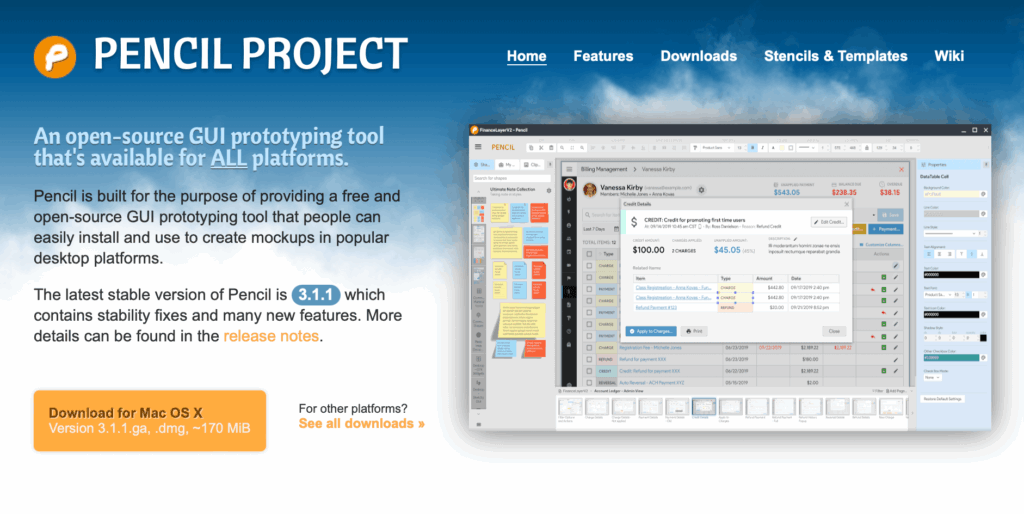Click the Copy icon in Pencil toolbar
This screenshot has height=514, width=1024.
click(x=531, y=148)
